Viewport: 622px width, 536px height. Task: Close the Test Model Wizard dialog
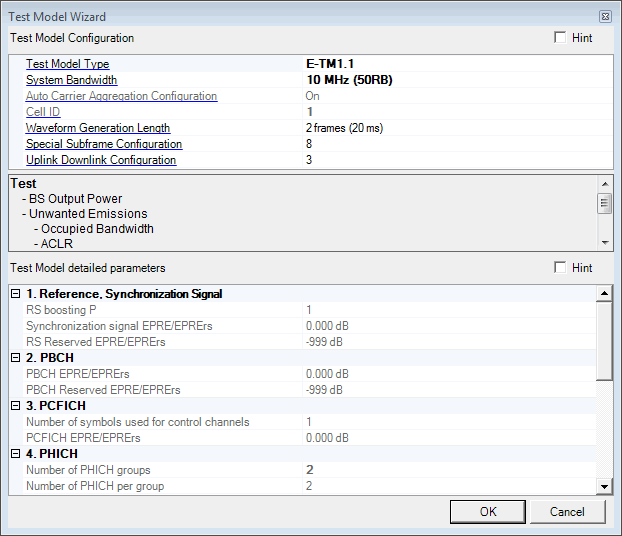click(x=605, y=17)
